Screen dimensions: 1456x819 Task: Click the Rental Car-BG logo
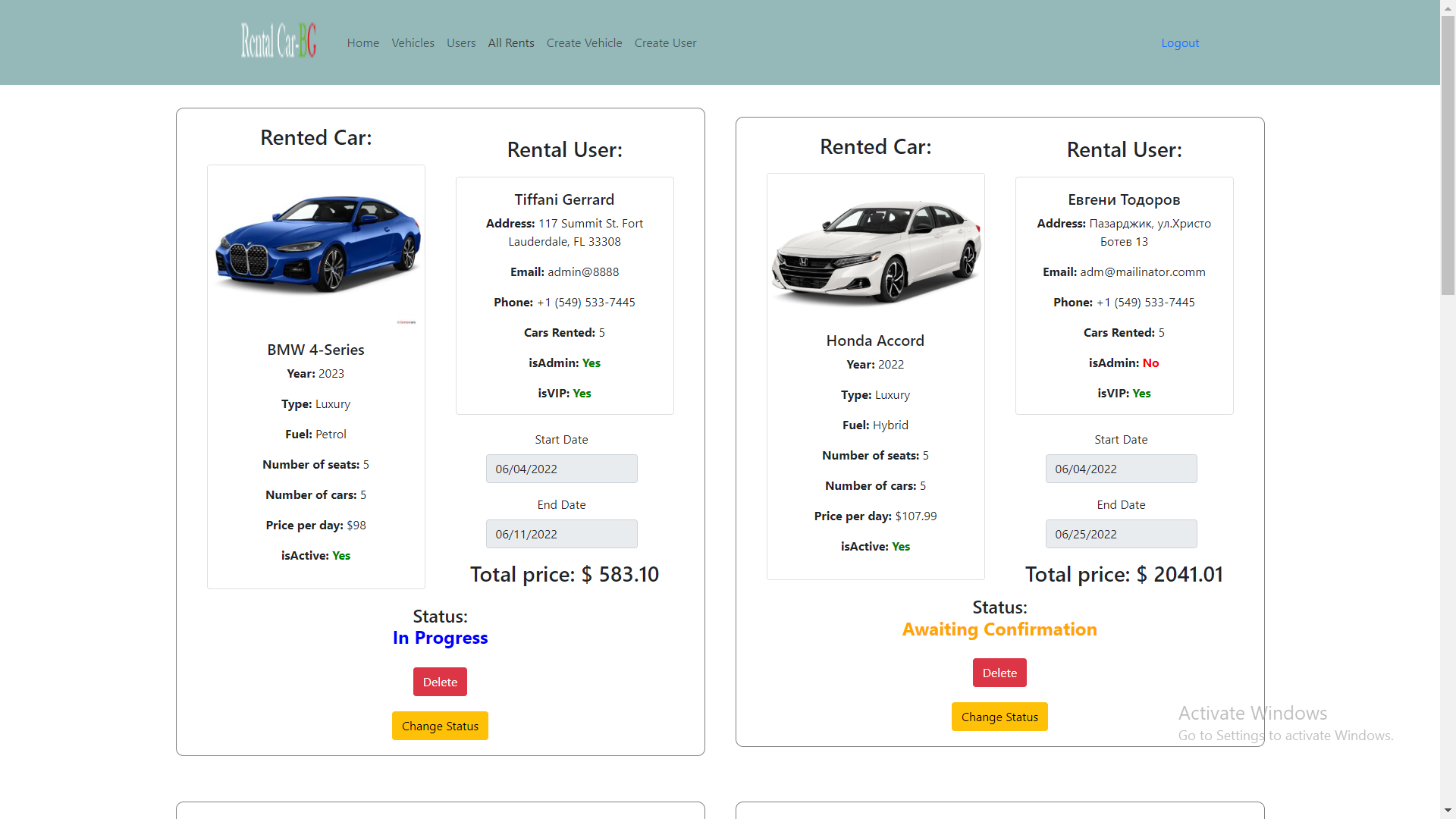coord(277,40)
